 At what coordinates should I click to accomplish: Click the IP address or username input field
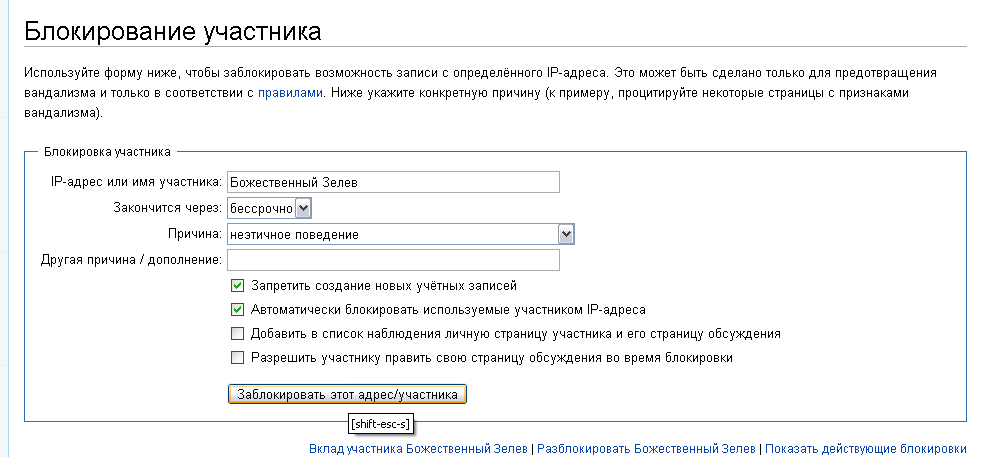pos(393,182)
